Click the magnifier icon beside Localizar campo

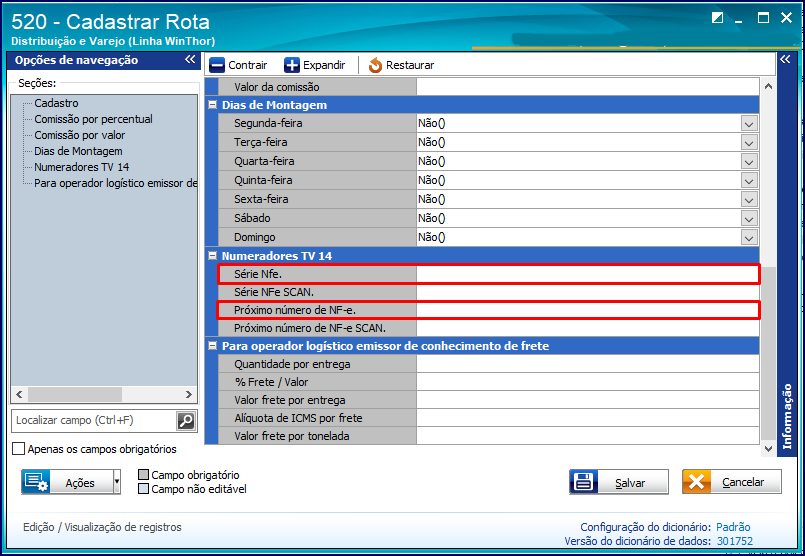[186, 421]
